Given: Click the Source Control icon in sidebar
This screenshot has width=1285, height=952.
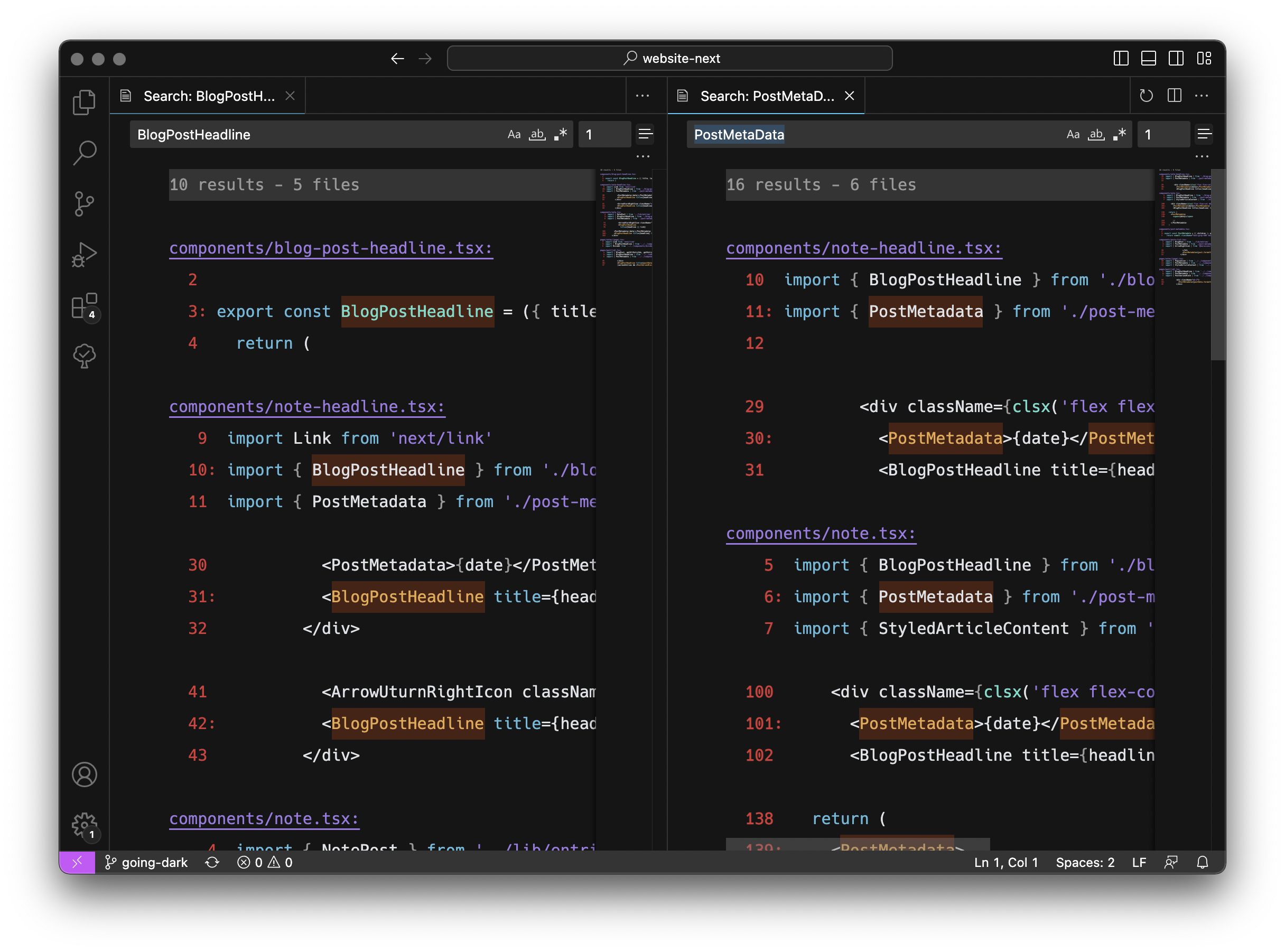Looking at the screenshot, I should coord(85,203).
